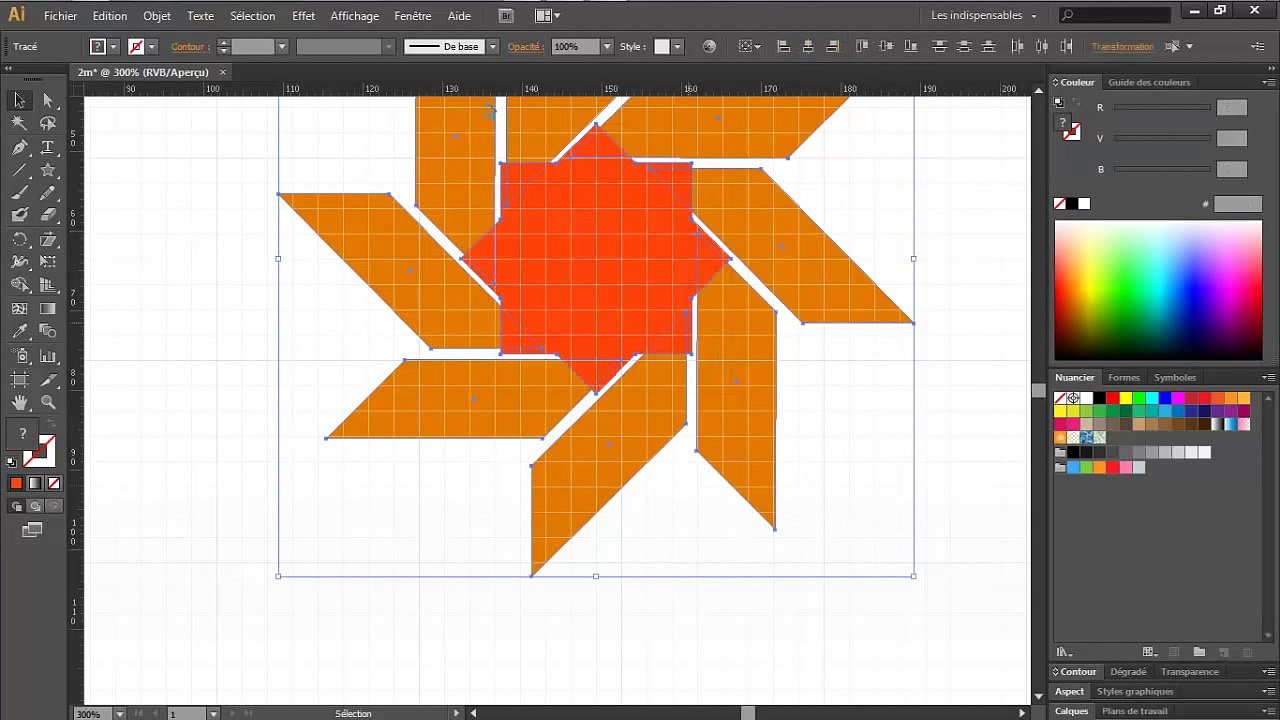Select the Lasso tool
The width and height of the screenshot is (1280, 720).
(x=48, y=123)
